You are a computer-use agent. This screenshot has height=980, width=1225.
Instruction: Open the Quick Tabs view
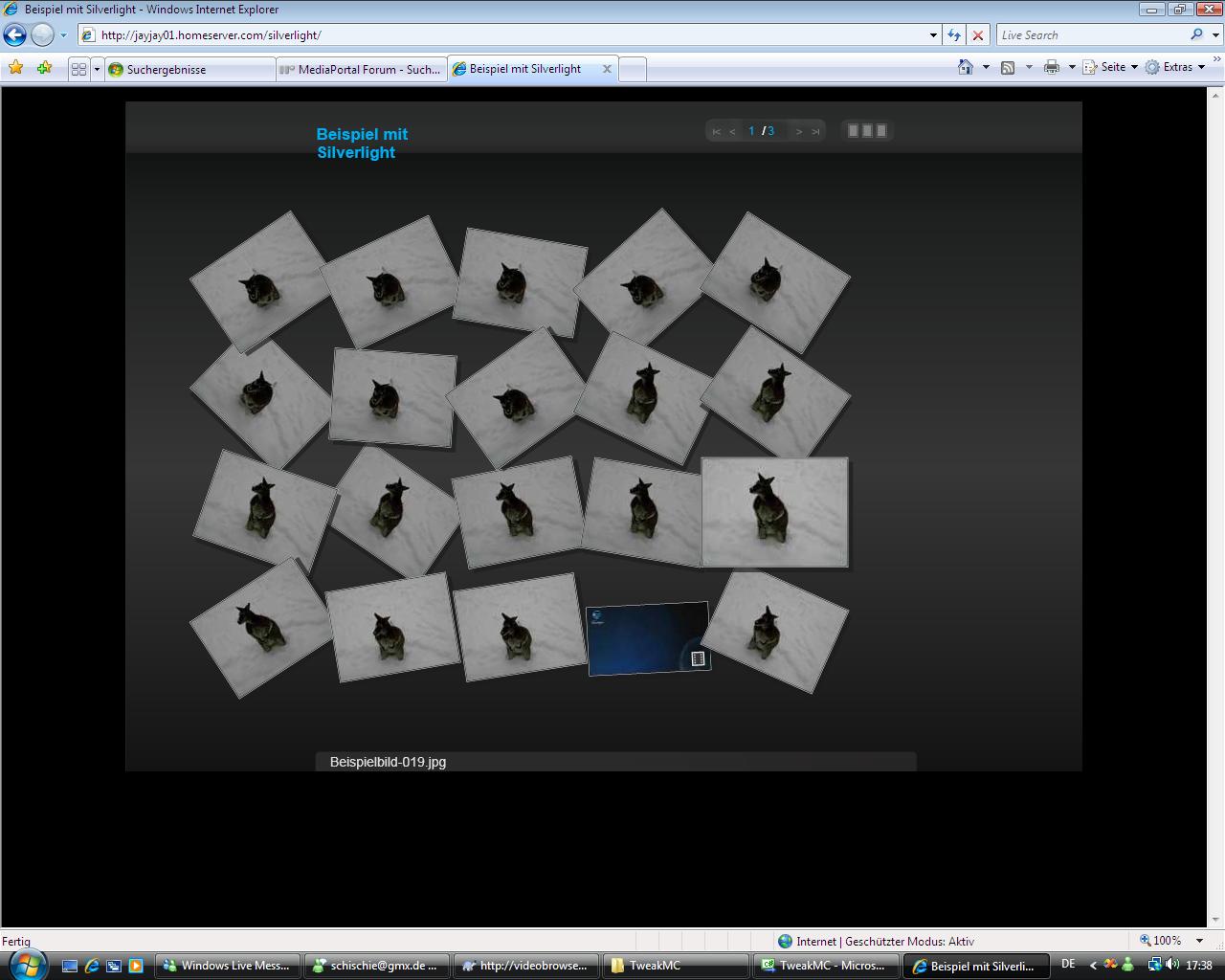(x=78, y=69)
